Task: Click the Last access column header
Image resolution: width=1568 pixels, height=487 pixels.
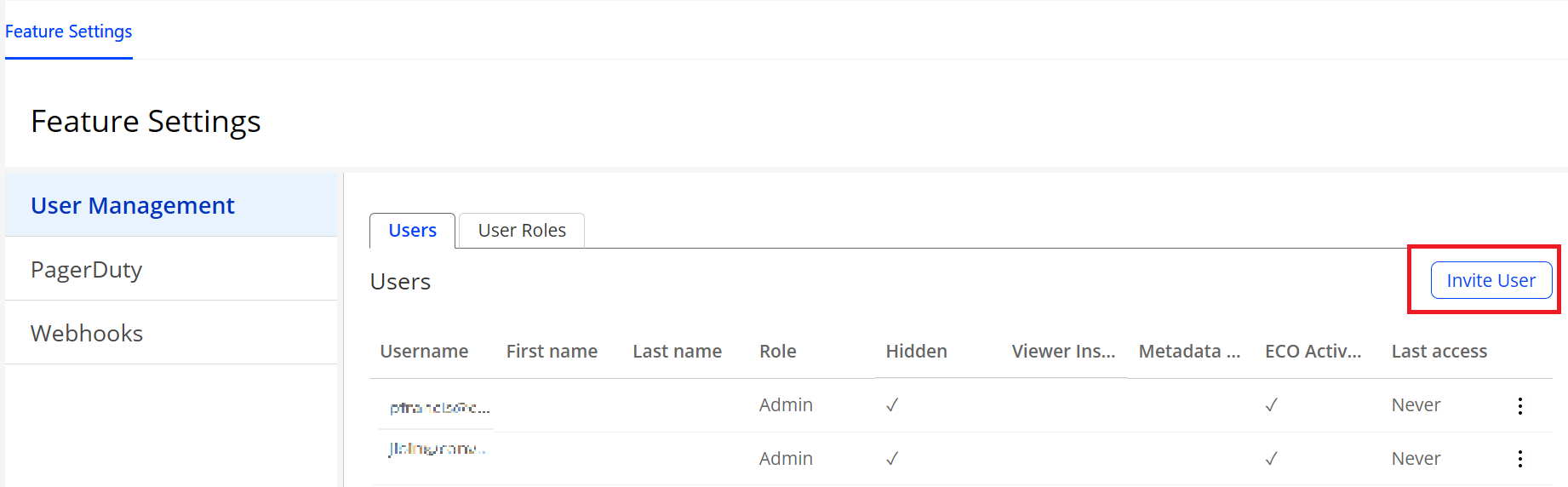Action: click(1439, 352)
